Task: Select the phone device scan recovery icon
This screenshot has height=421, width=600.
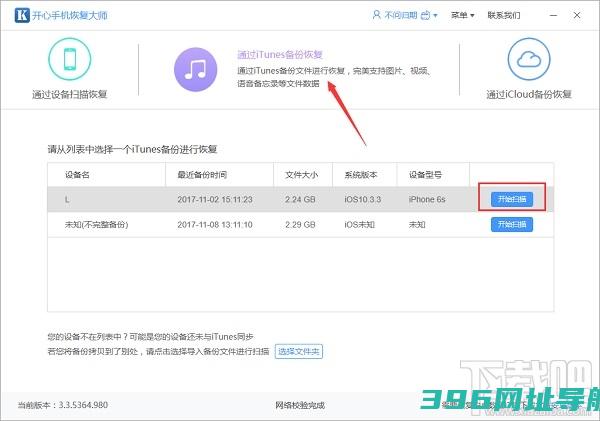Action: 70,59
